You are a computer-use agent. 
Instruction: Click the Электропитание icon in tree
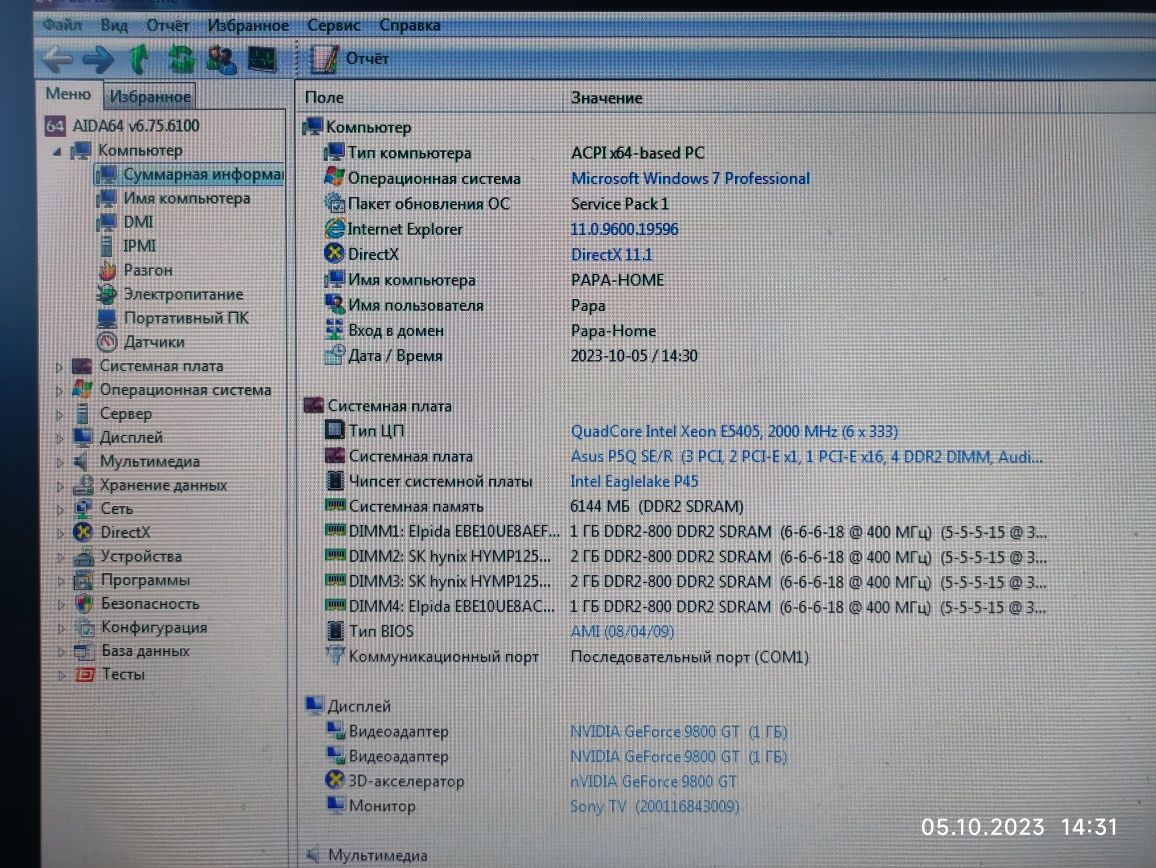[107, 294]
